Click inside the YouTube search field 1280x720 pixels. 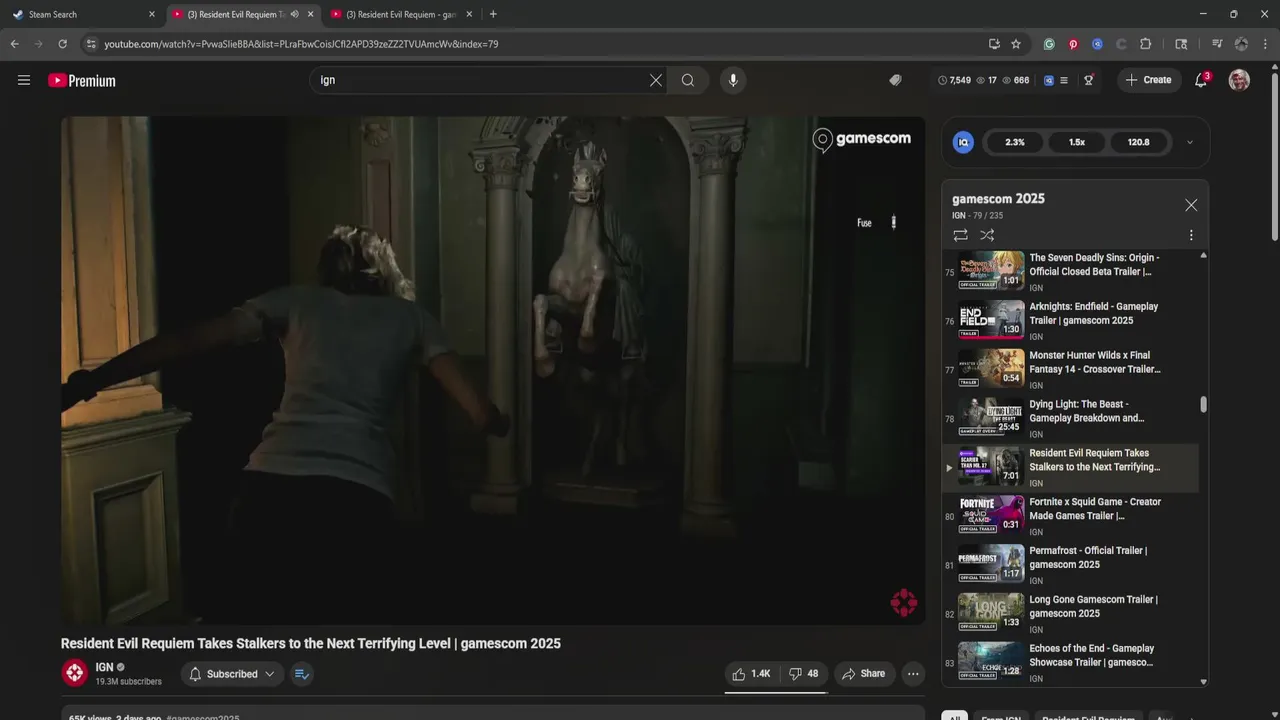(x=480, y=80)
